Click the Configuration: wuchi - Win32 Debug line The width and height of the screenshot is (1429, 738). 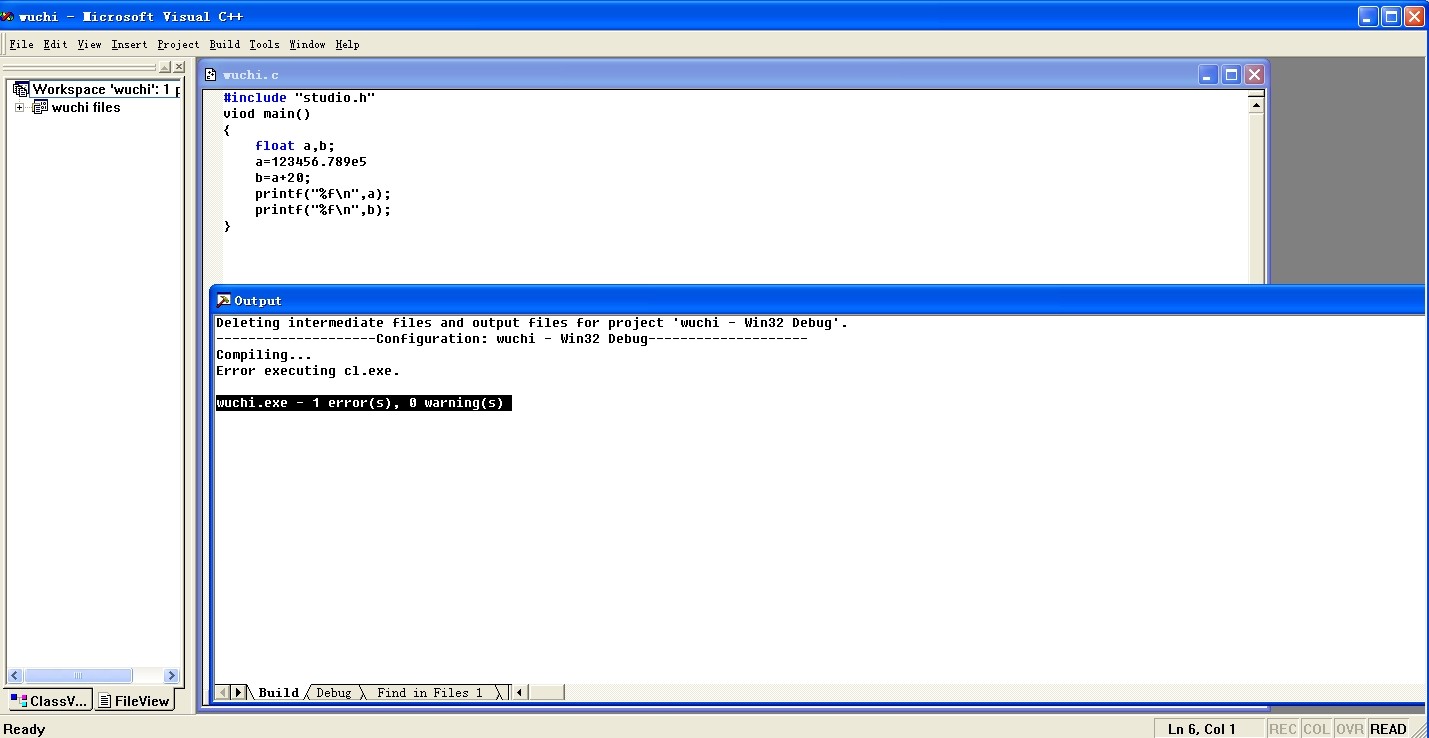click(512, 339)
